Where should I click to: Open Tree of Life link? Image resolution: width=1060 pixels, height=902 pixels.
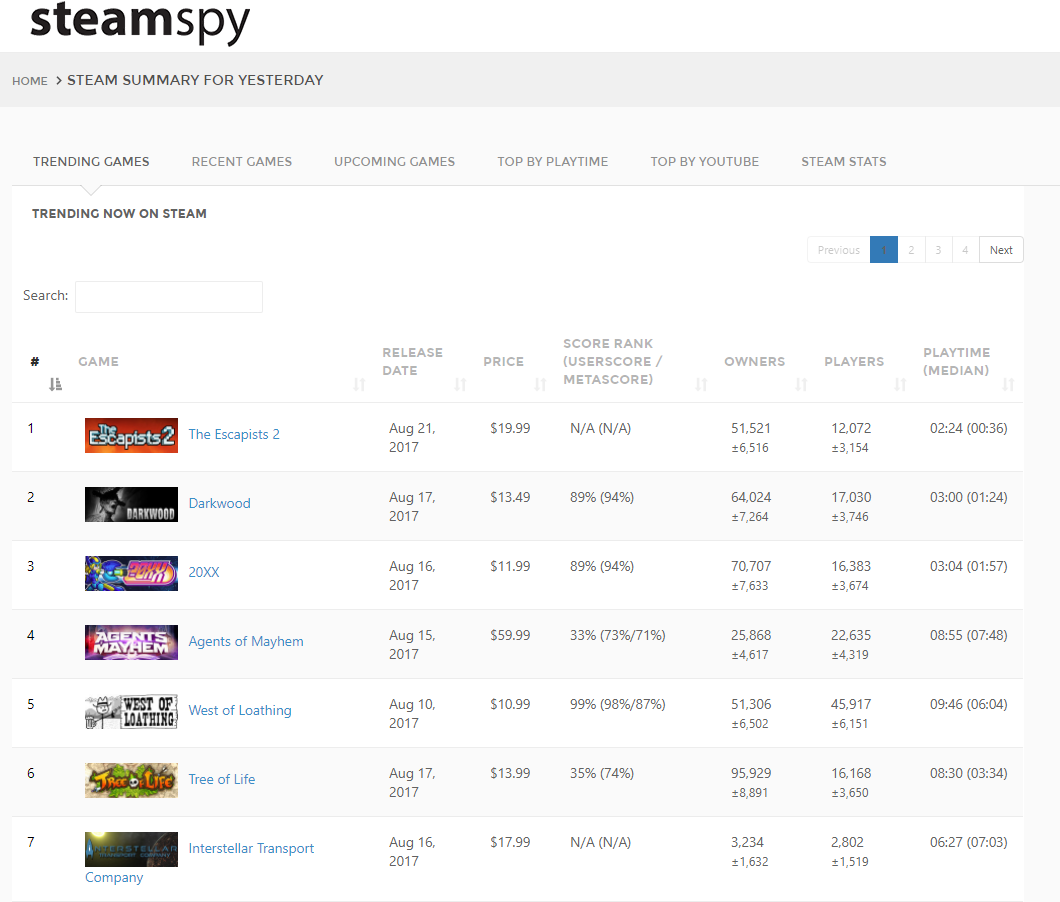point(222,779)
